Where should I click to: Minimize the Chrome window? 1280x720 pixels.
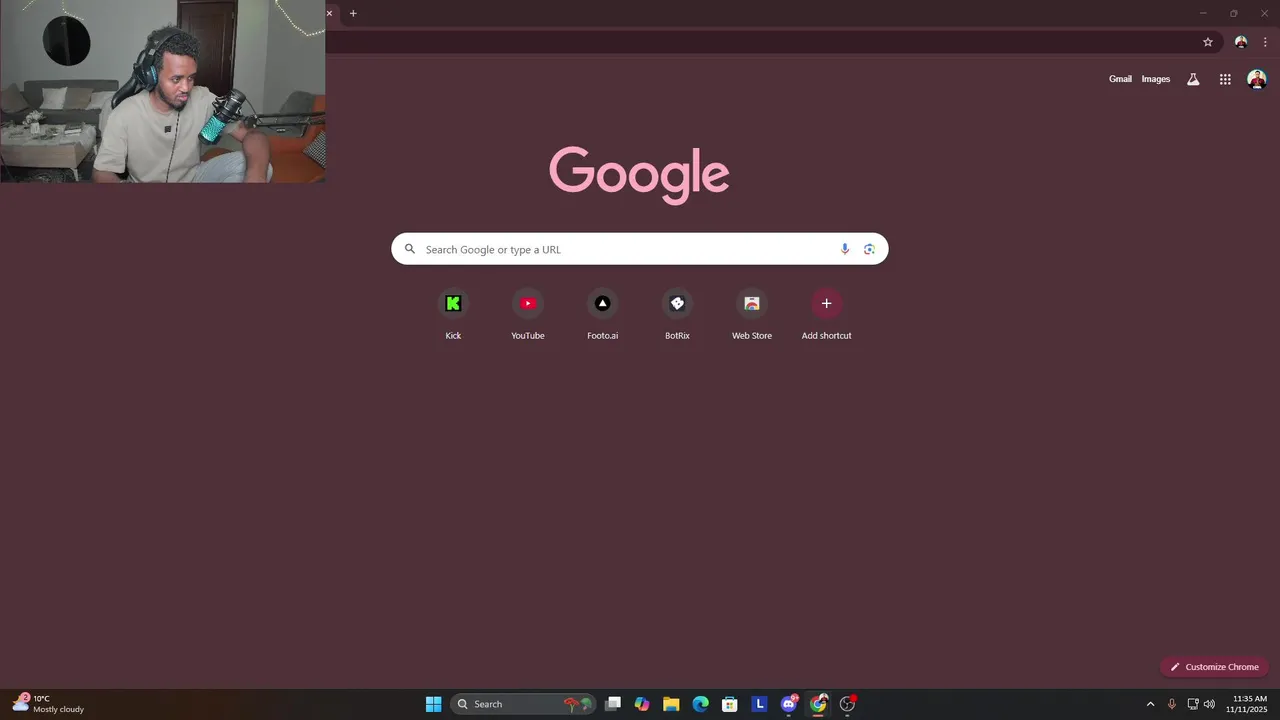pyautogui.click(x=1203, y=13)
